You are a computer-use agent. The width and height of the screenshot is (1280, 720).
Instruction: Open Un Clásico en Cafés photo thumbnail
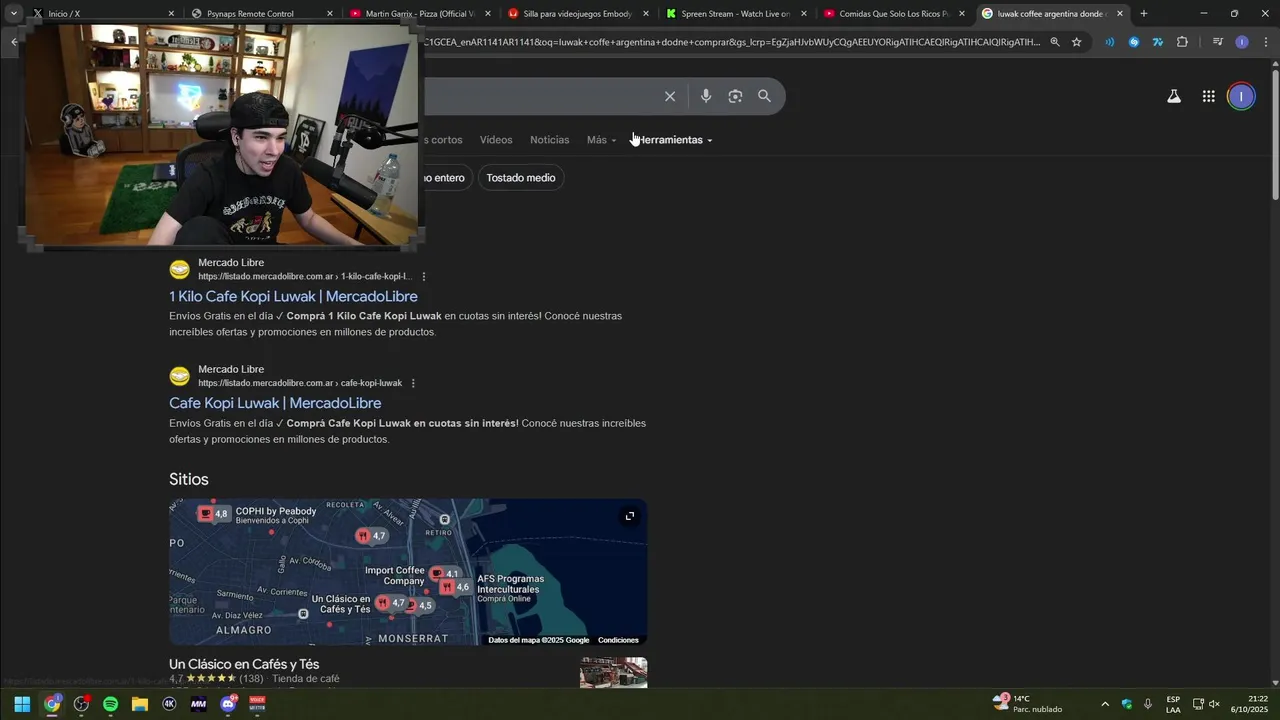(613, 673)
